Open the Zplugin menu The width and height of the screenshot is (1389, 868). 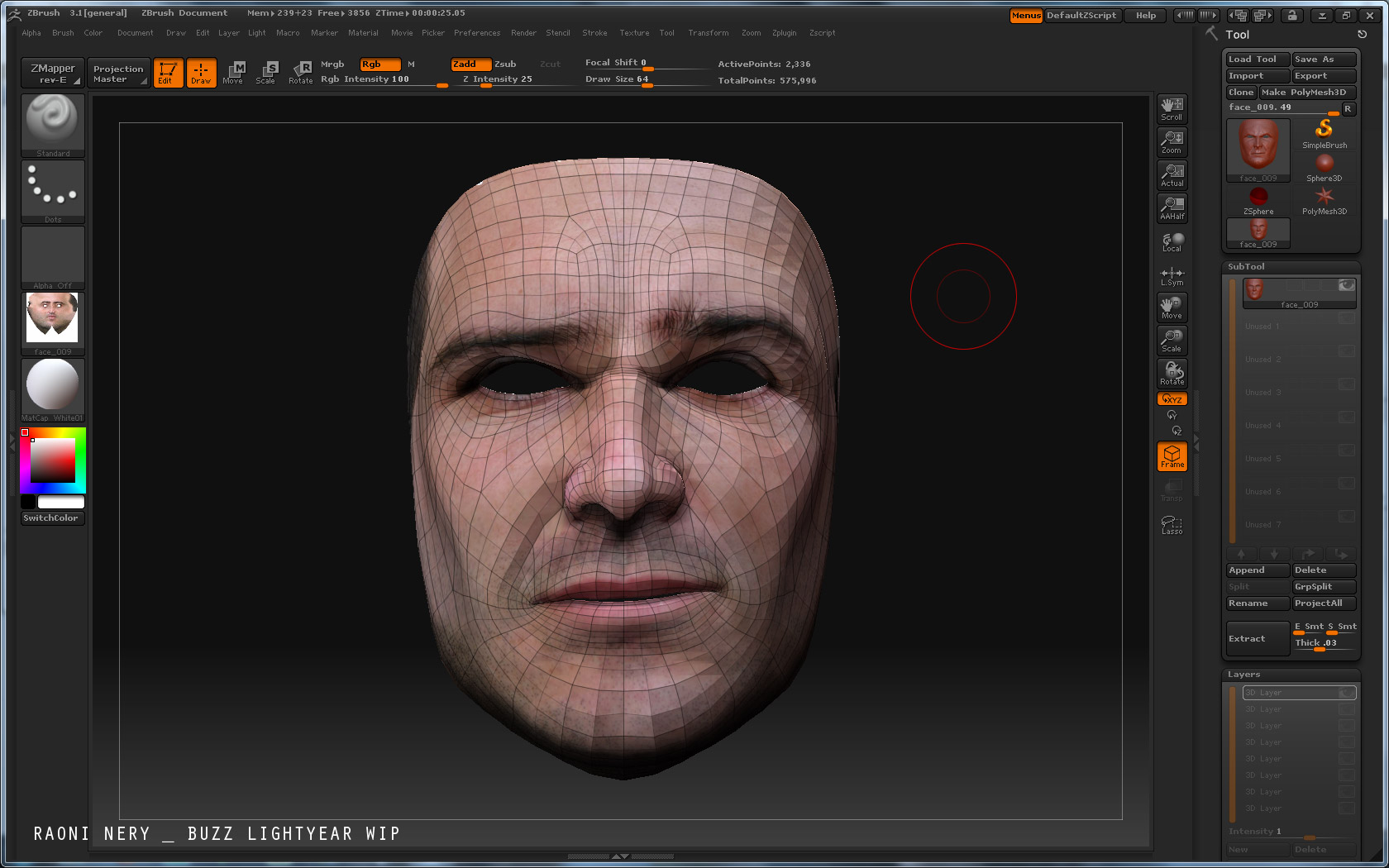[x=784, y=33]
